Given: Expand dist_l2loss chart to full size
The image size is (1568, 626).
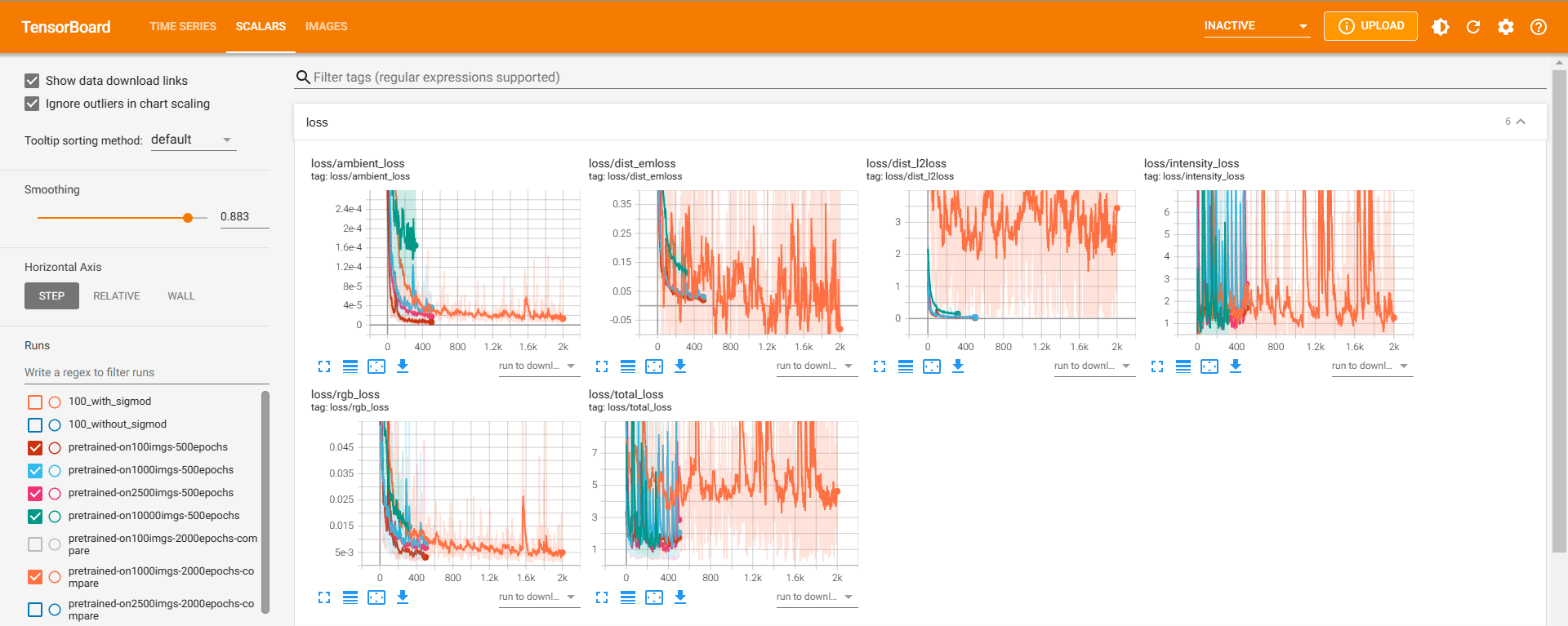Looking at the screenshot, I should point(880,366).
